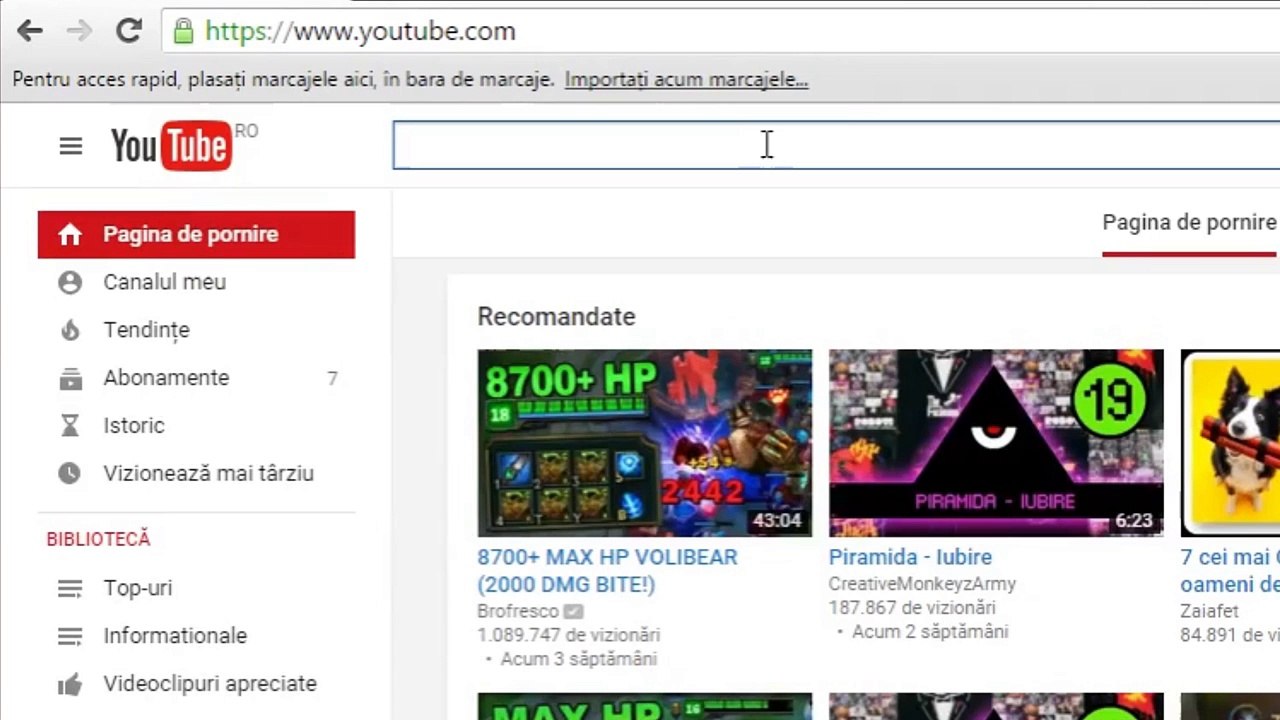The image size is (1280, 720).
Task: Open Istoric in the sidebar
Action: (x=133, y=426)
